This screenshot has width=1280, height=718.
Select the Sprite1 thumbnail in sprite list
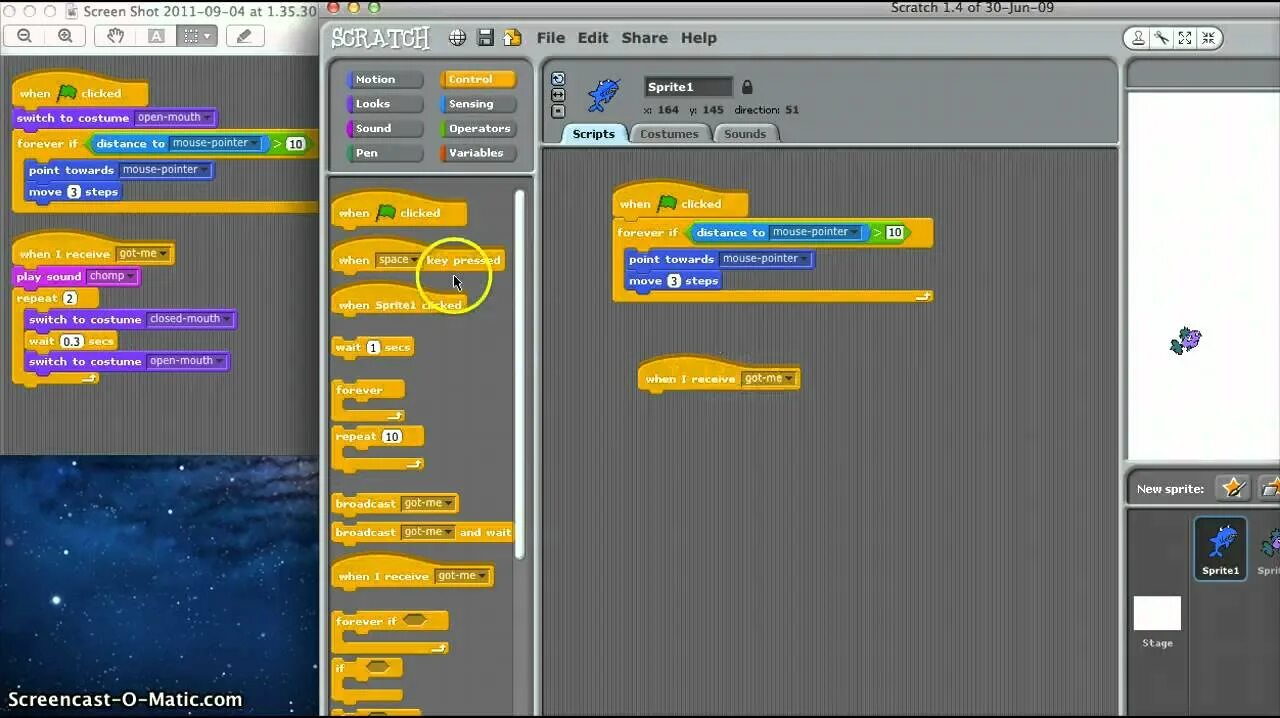[x=1220, y=548]
